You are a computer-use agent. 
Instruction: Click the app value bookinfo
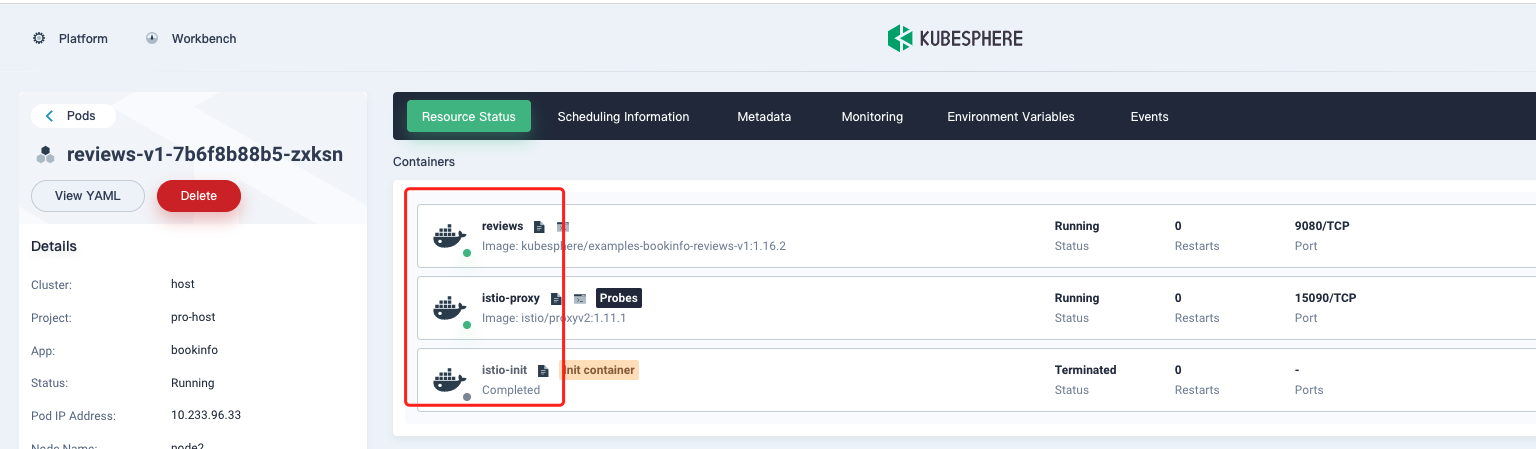194,350
